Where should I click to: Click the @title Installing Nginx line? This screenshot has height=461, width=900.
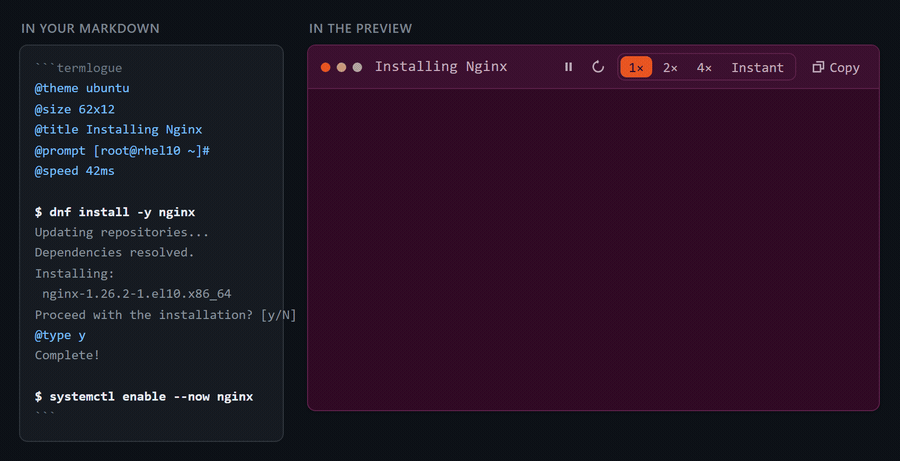pos(118,130)
